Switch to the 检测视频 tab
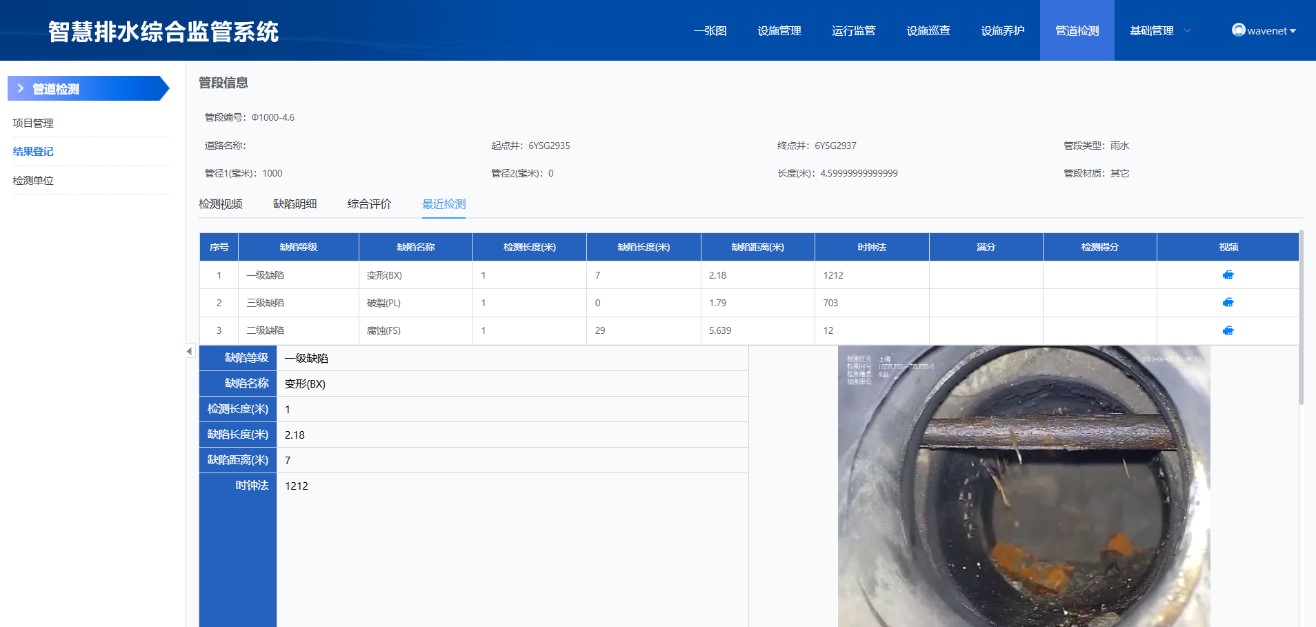 (220, 204)
